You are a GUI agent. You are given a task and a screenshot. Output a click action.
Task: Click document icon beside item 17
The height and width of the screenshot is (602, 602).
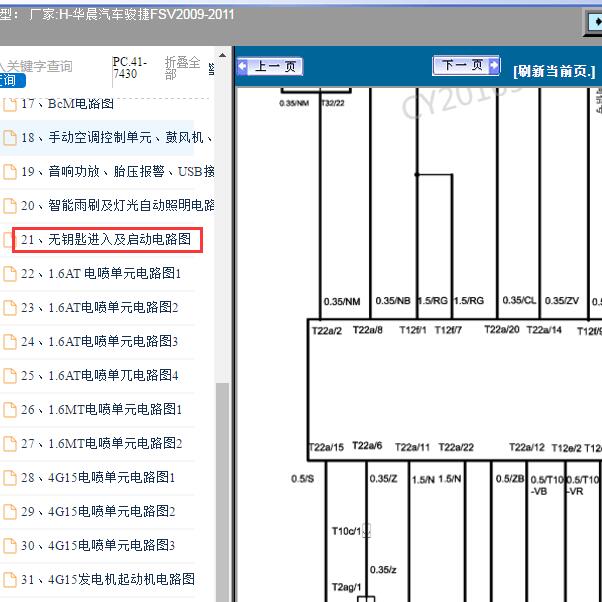[x=10, y=104]
